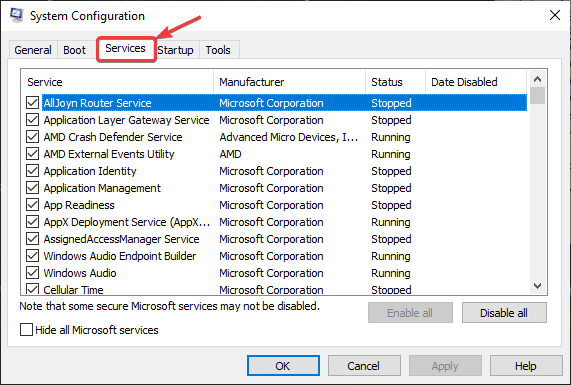Sort by the Status column header
Screen dimensions: 571x385
(395, 82)
